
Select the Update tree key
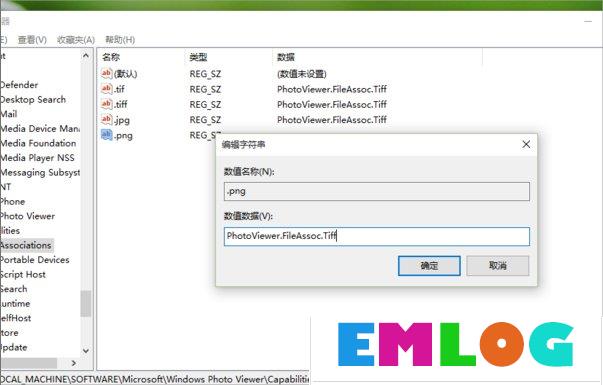click(x=14, y=348)
